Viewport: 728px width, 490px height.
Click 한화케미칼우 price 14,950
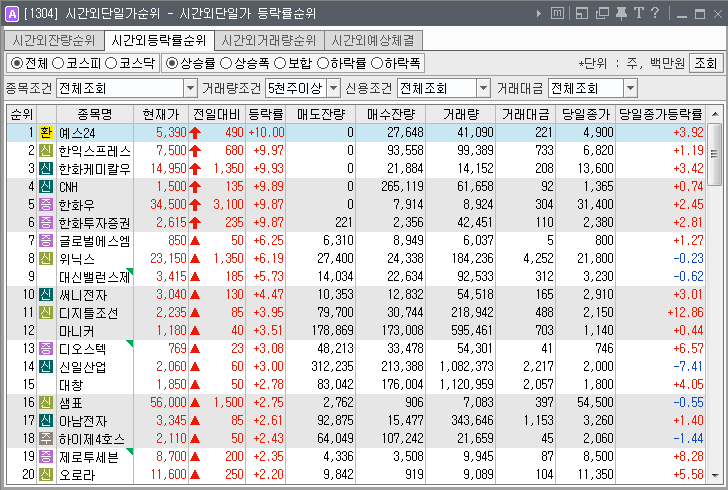pos(168,169)
